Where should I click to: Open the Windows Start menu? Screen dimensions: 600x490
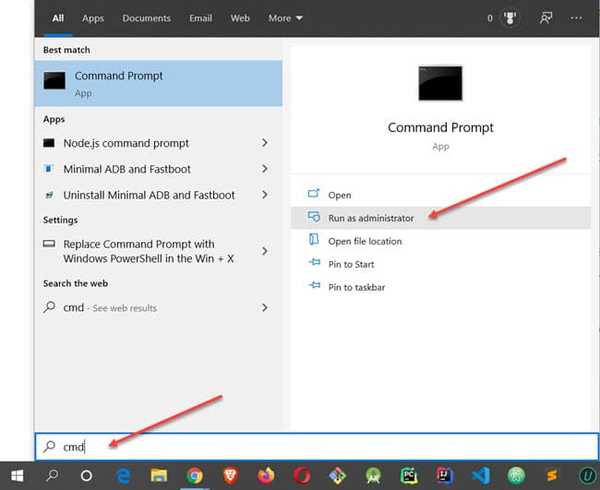[x=17, y=476]
